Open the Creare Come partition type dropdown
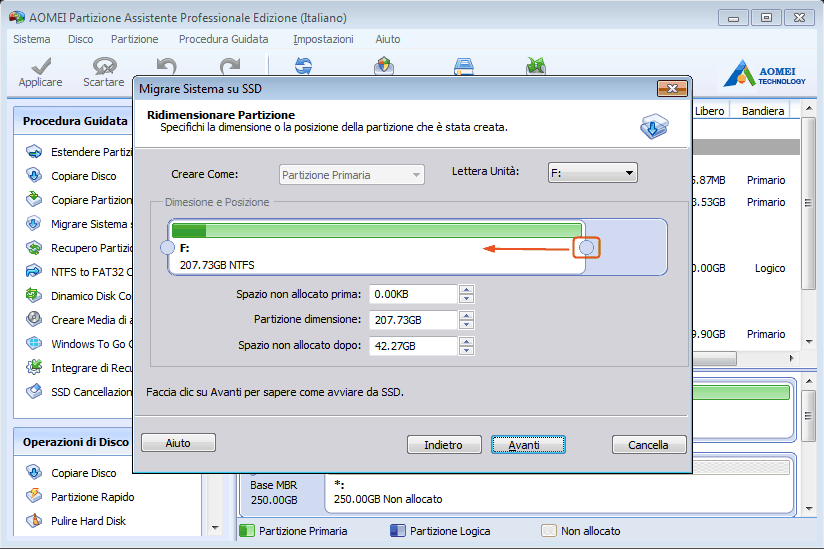The image size is (824, 549). (352, 175)
